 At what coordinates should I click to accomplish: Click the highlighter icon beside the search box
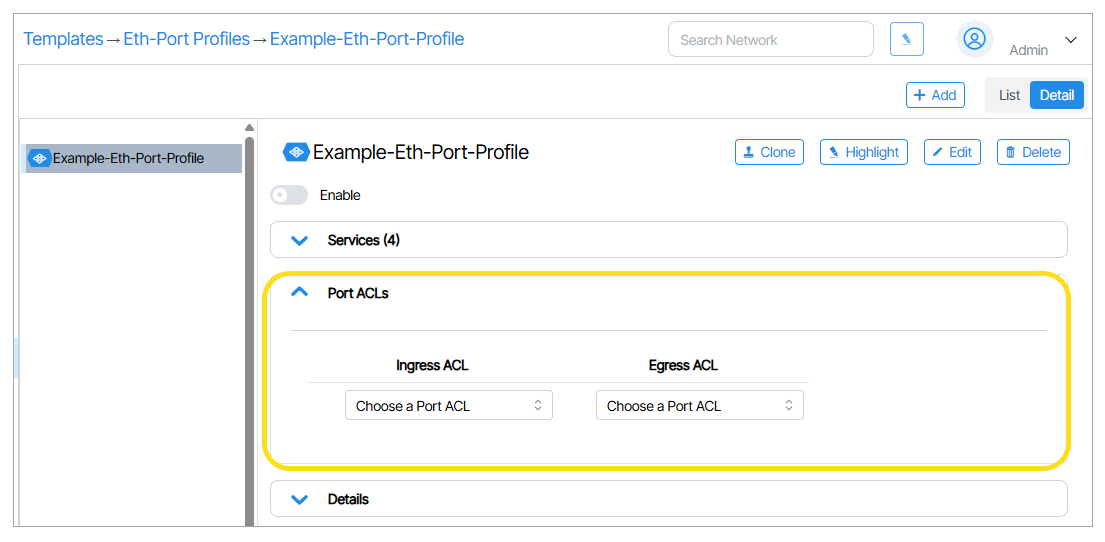[x=906, y=39]
